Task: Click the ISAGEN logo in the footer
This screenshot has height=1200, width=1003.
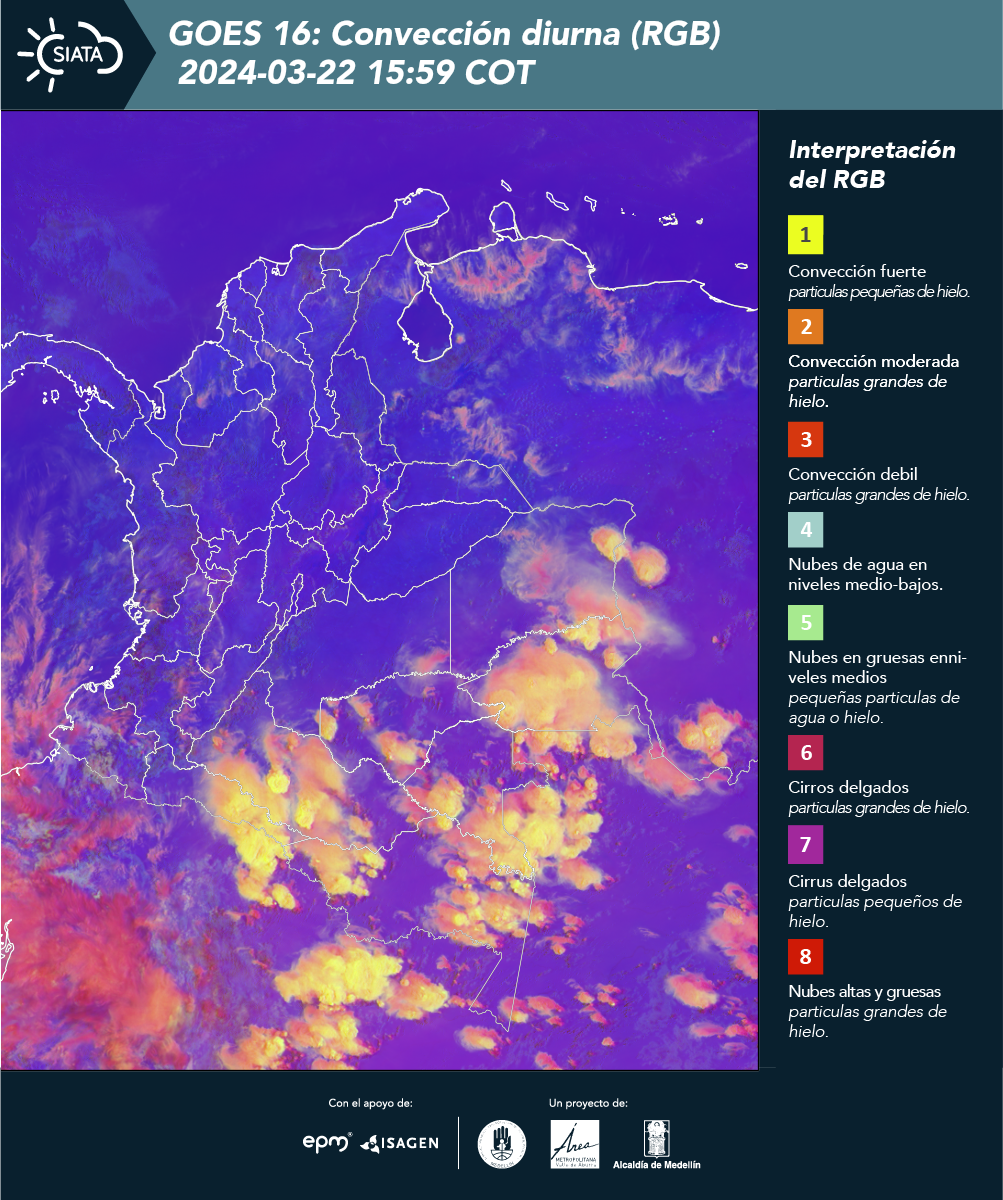Action: coord(399,1142)
